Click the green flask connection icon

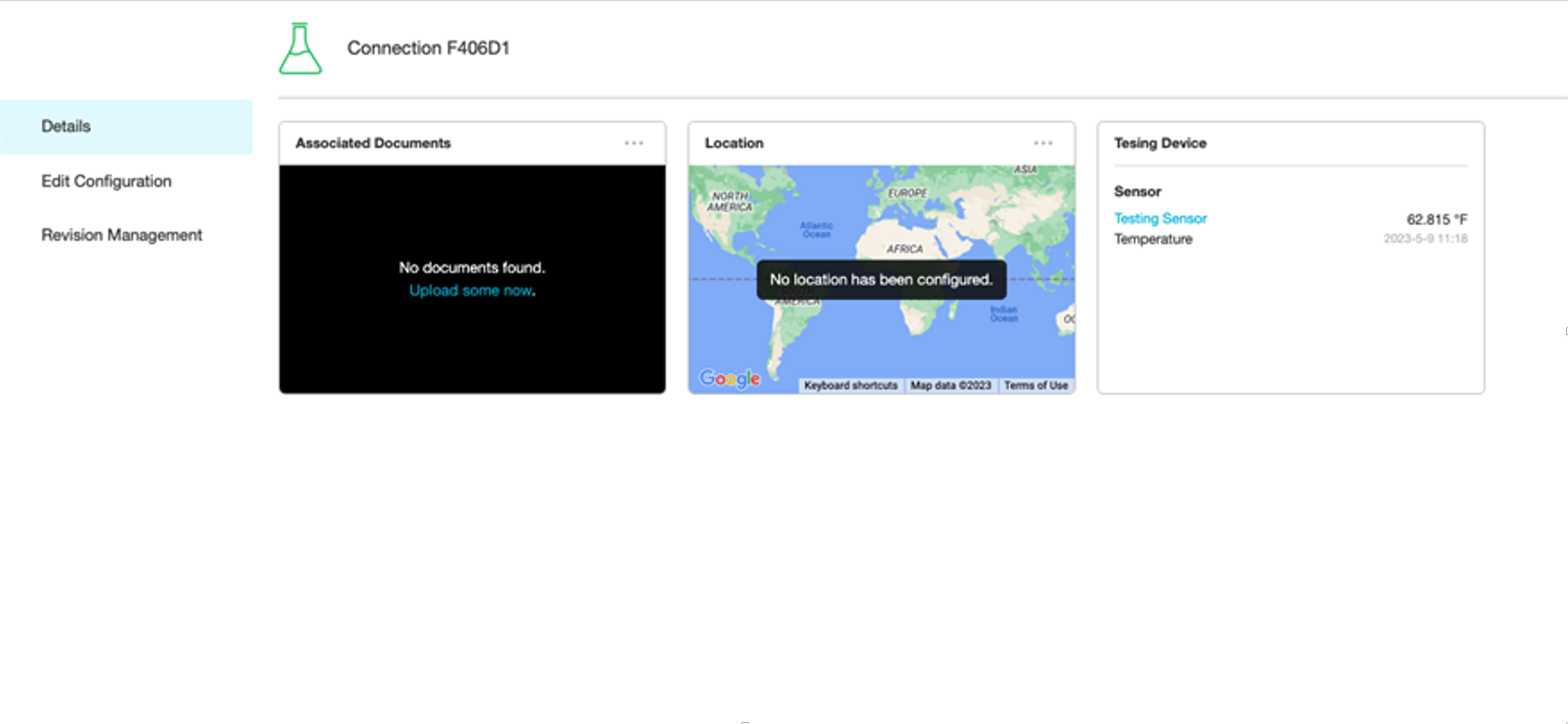301,49
